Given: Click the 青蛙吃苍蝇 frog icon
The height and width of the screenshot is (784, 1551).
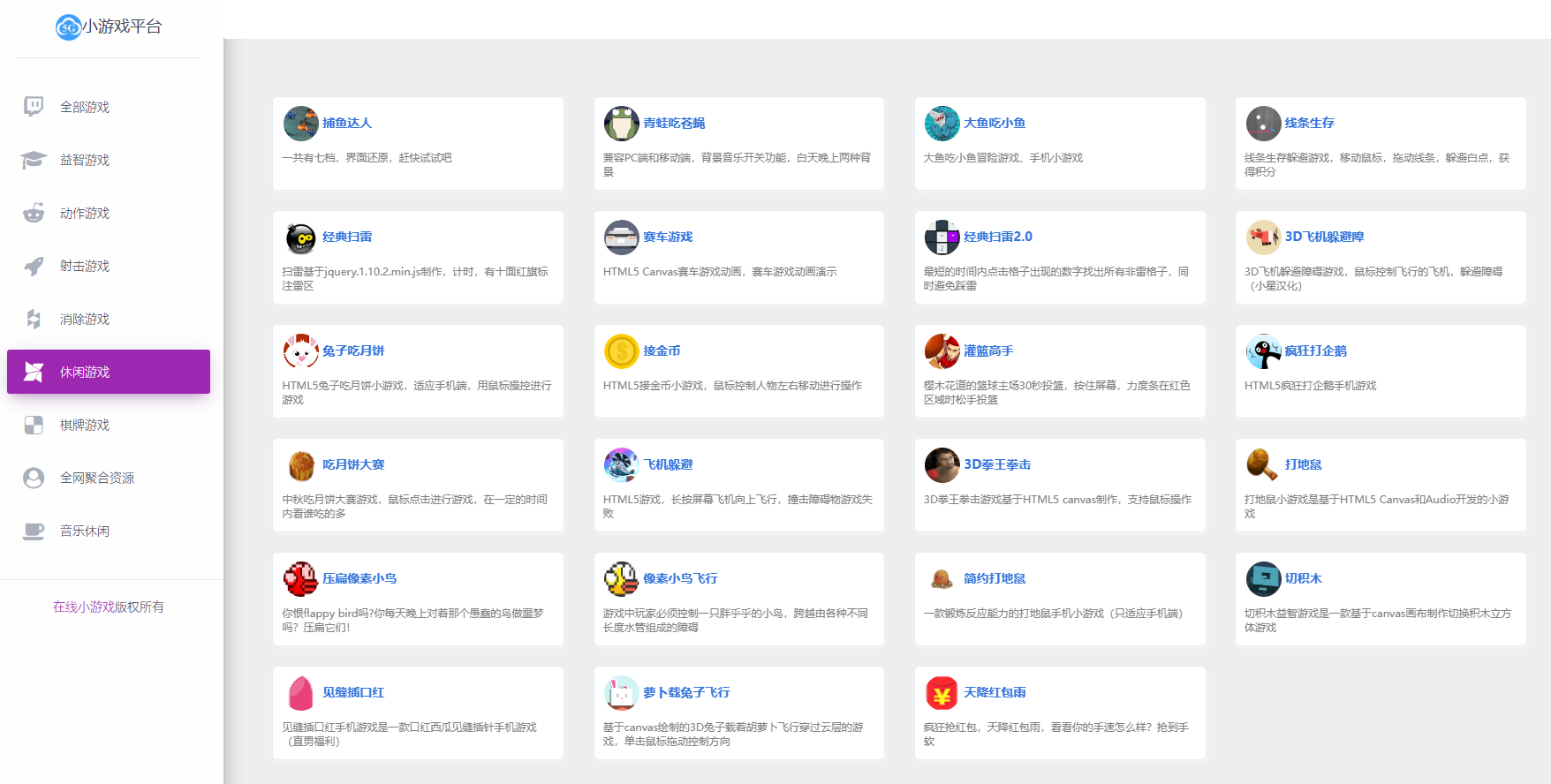Looking at the screenshot, I should pyautogui.click(x=621, y=124).
